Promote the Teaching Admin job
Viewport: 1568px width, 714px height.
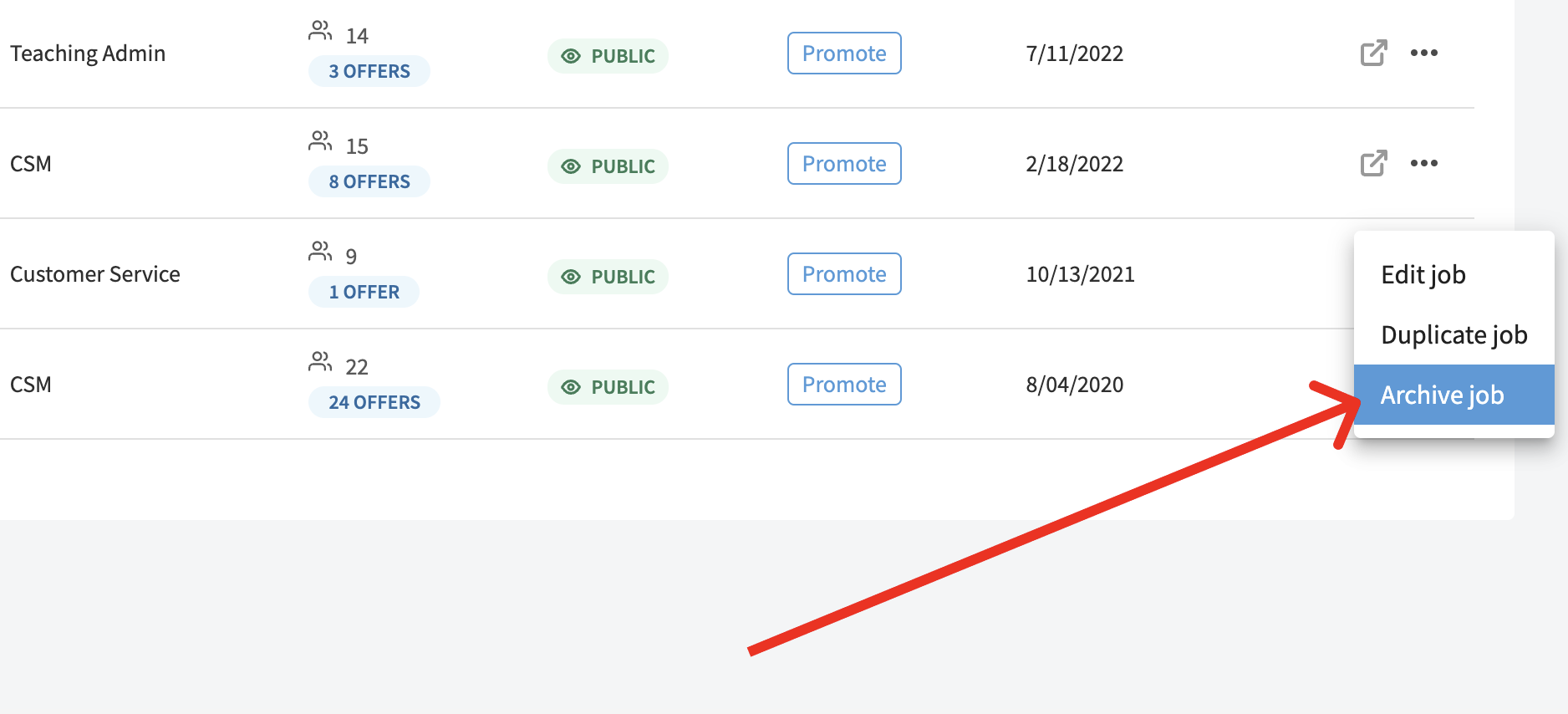pyautogui.click(x=844, y=54)
